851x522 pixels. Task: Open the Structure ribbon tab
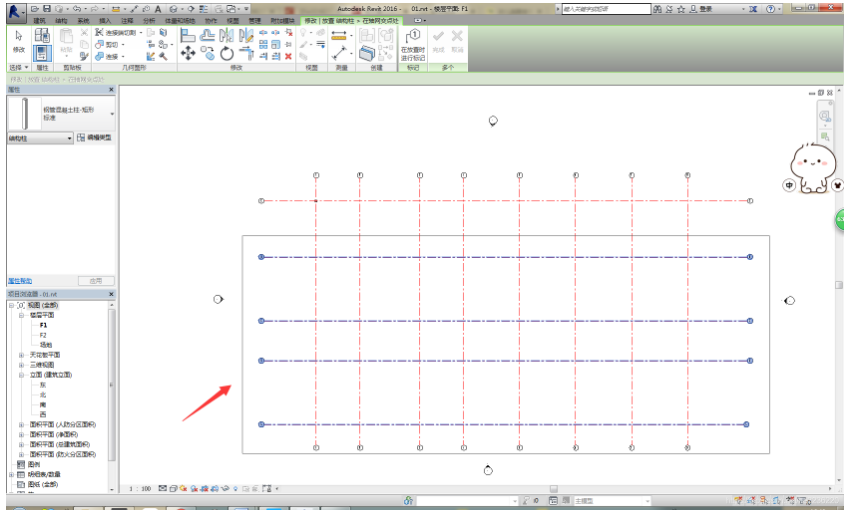61,21
